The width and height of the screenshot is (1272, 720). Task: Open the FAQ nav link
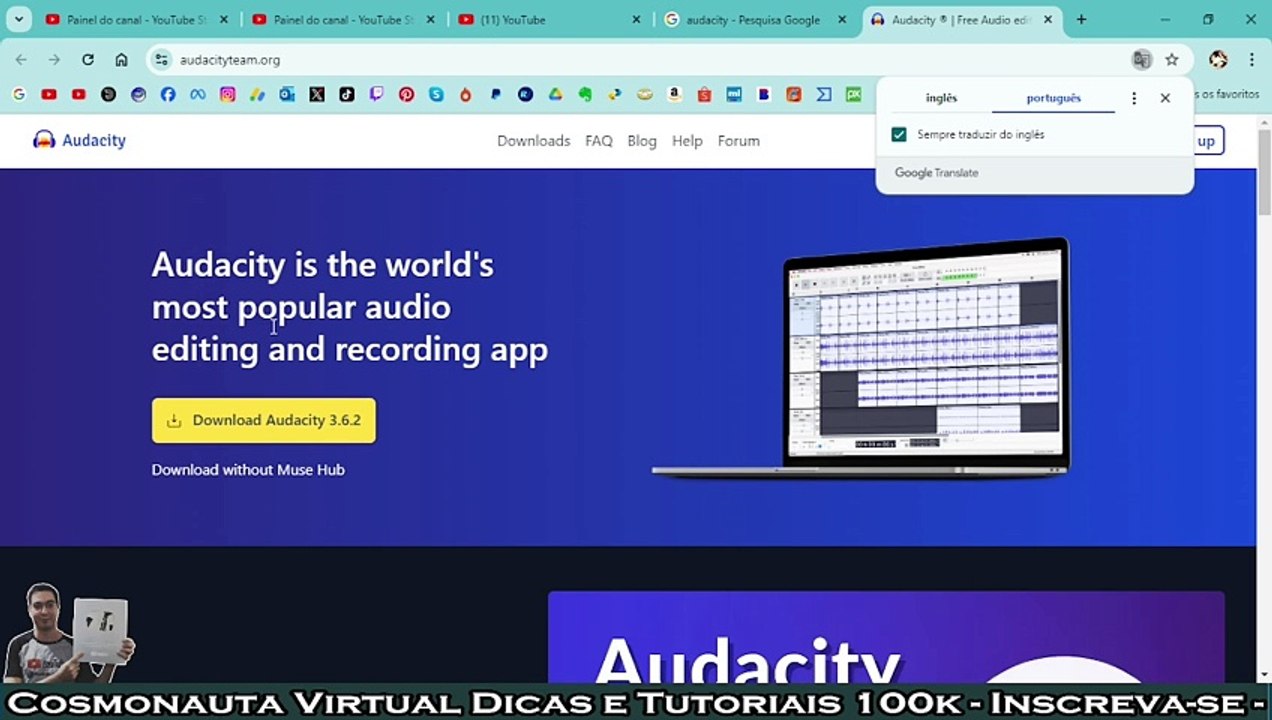[x=598, y=141]
